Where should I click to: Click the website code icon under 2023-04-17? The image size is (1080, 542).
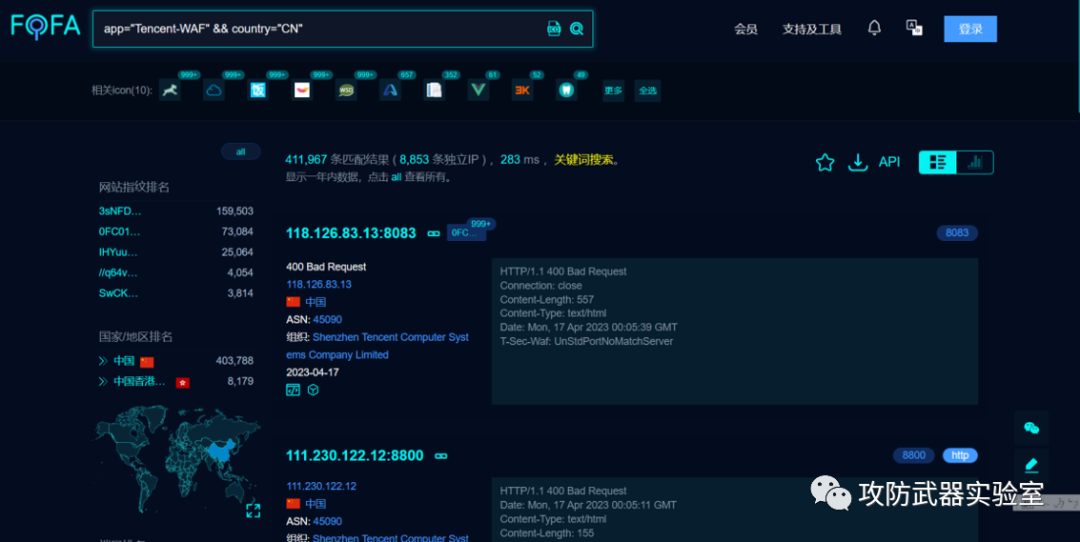[x=293, y=390]
